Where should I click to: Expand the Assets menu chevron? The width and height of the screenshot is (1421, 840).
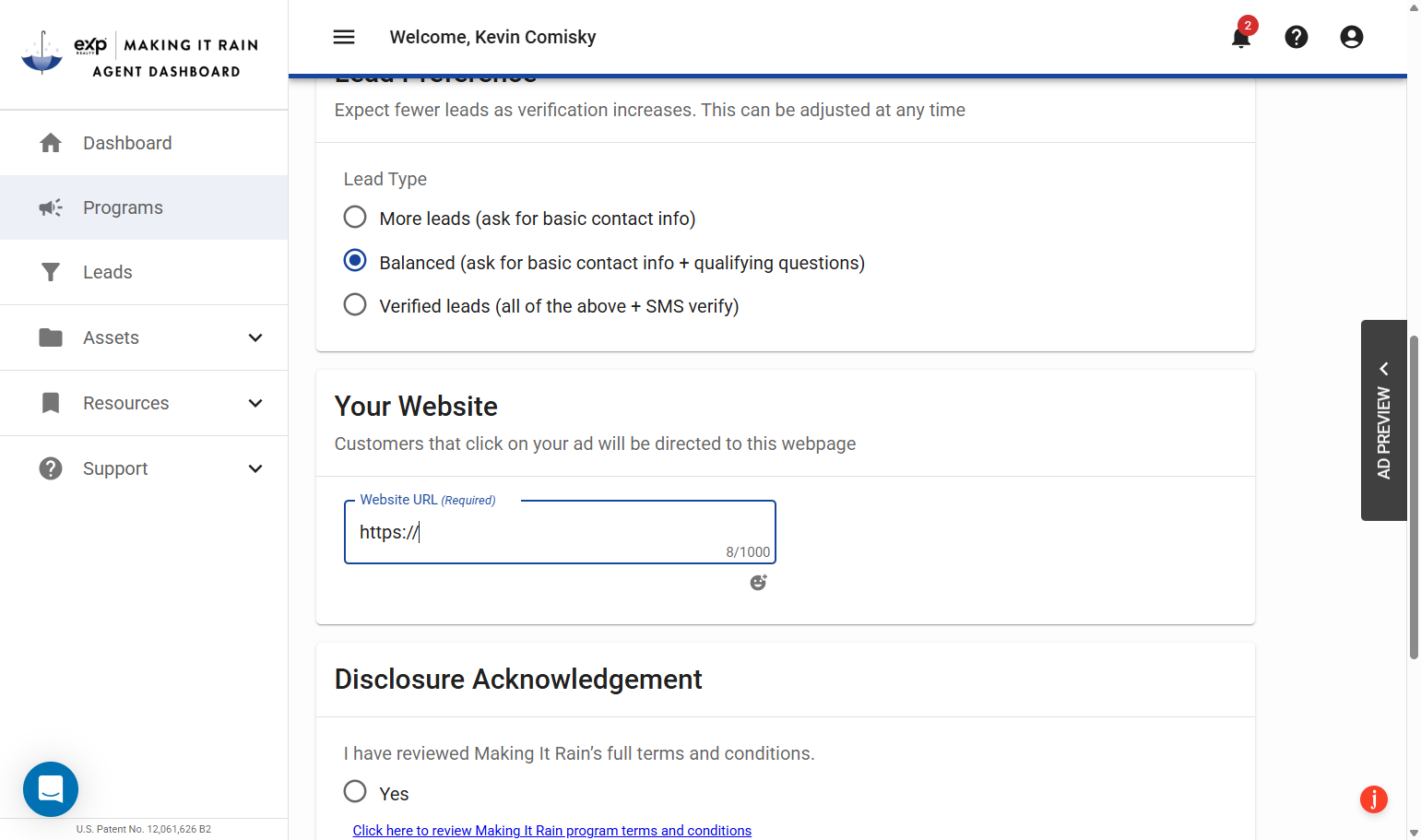click(x=255, y=337)
